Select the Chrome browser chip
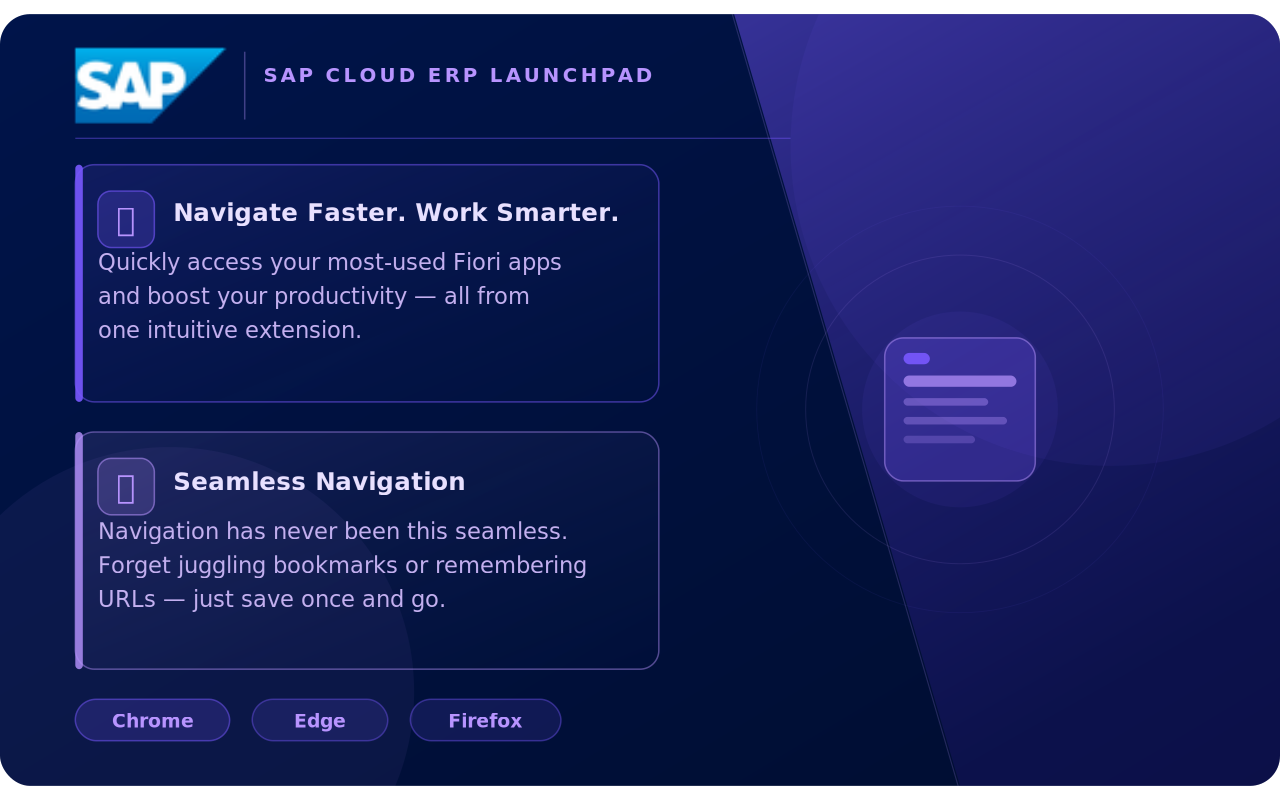 click(x=152, y=720)
